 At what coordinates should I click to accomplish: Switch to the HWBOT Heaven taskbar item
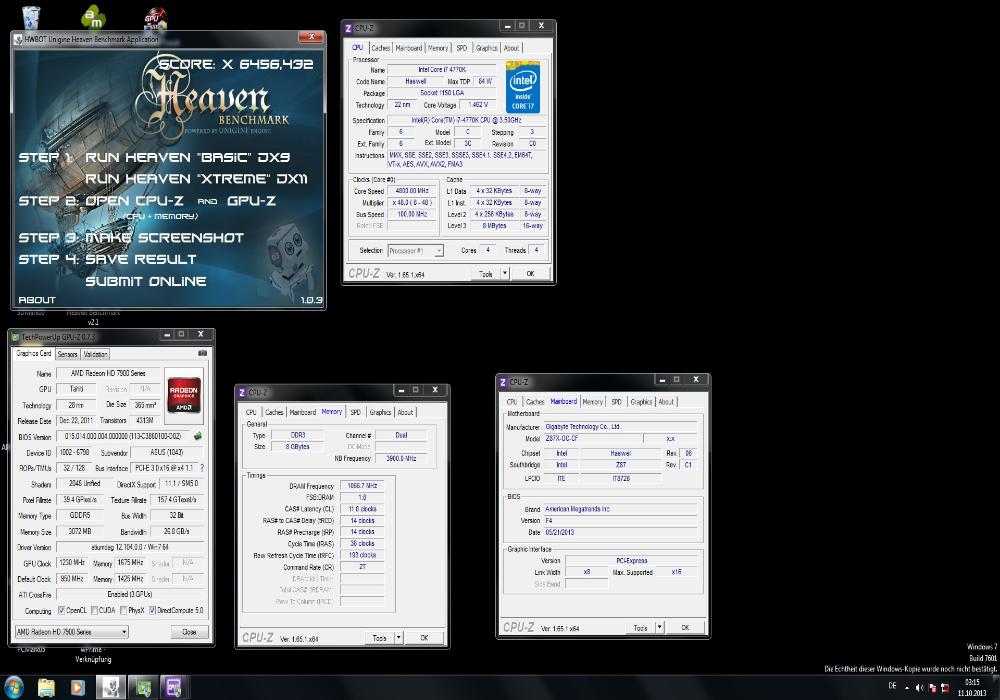click(x=110, y=687)
